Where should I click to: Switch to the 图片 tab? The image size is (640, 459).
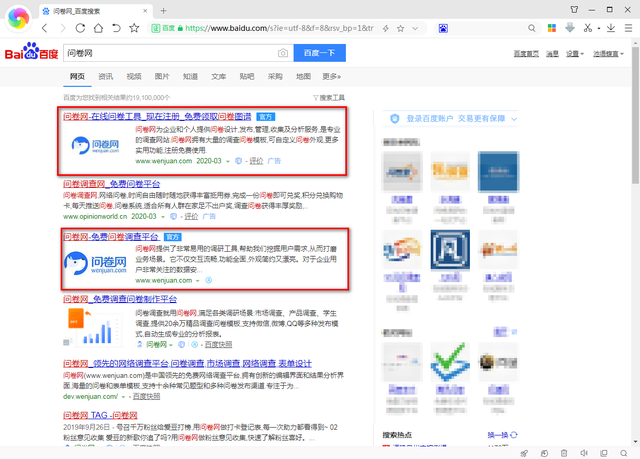pyautogui.click(x=162, y=76)
